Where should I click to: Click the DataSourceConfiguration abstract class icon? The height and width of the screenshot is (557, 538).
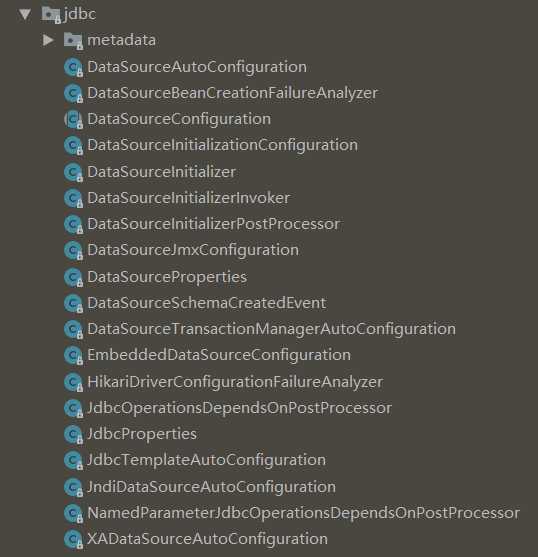pos(74,119)
